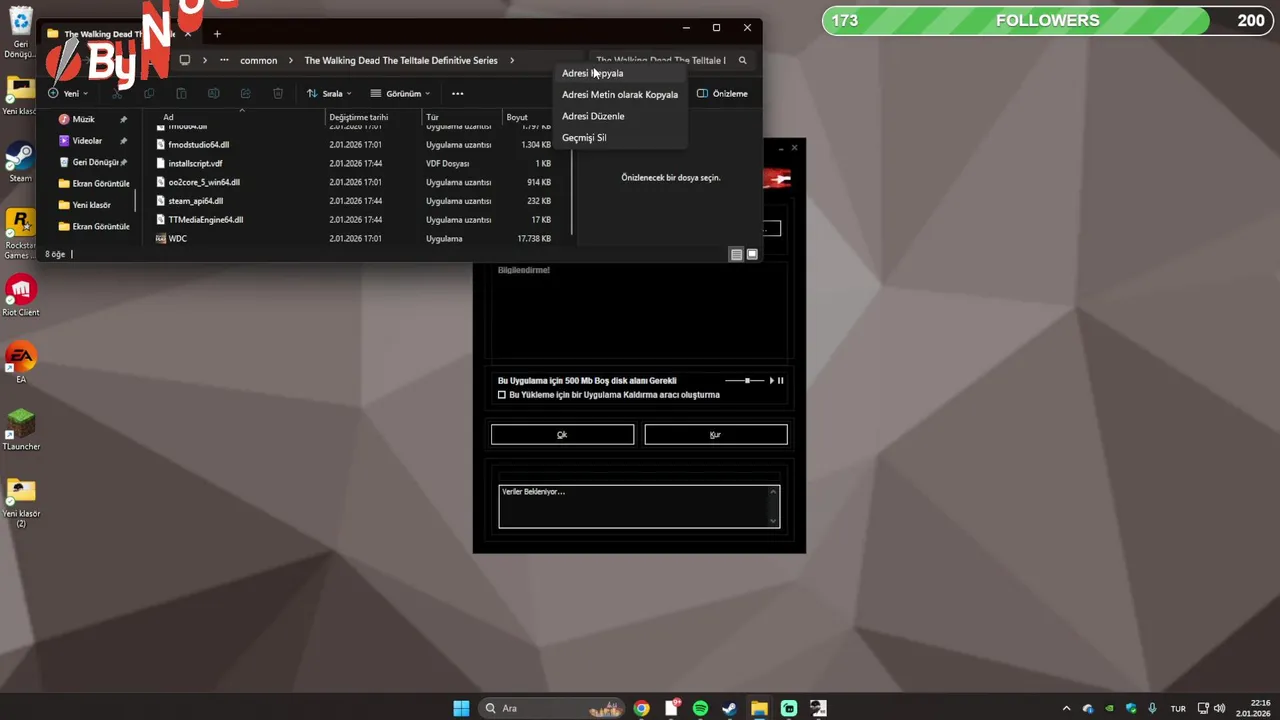Open the Yeni klasör (2) desktop folder
1280x720 pixels.
point(20,502)
